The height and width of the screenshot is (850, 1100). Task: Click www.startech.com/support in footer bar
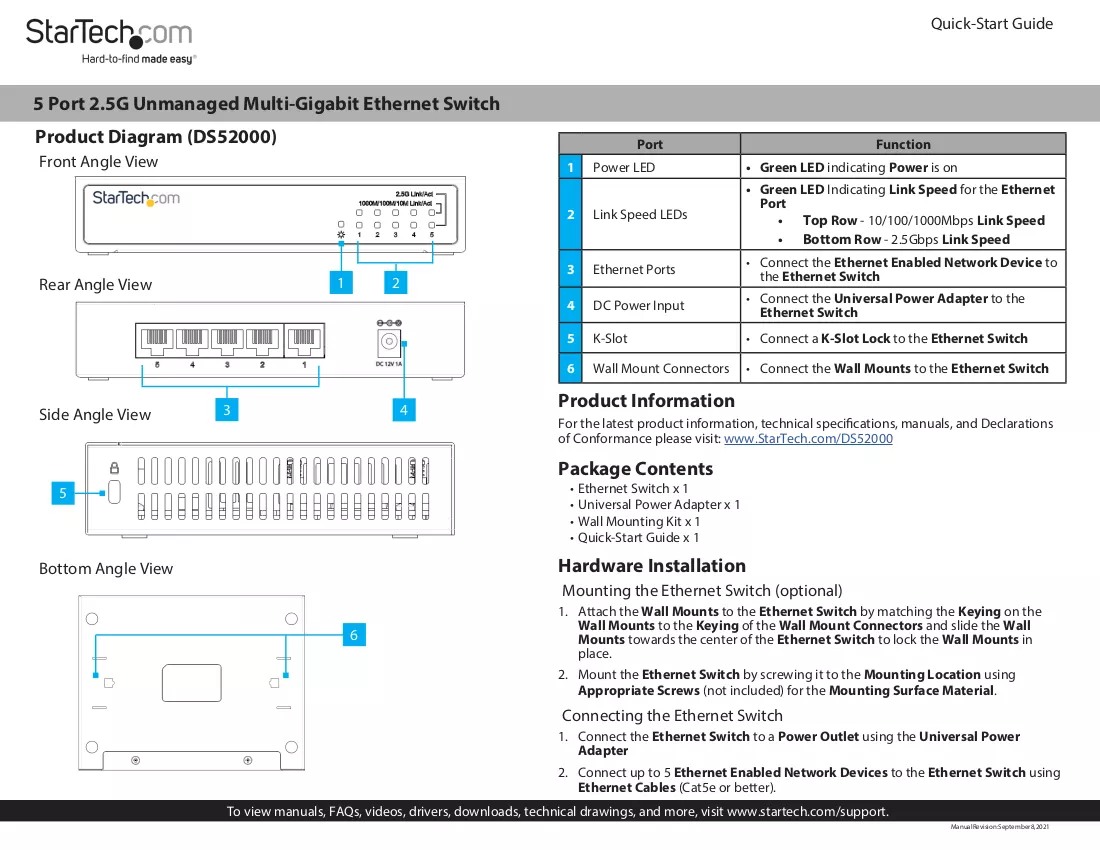[807, 811]
